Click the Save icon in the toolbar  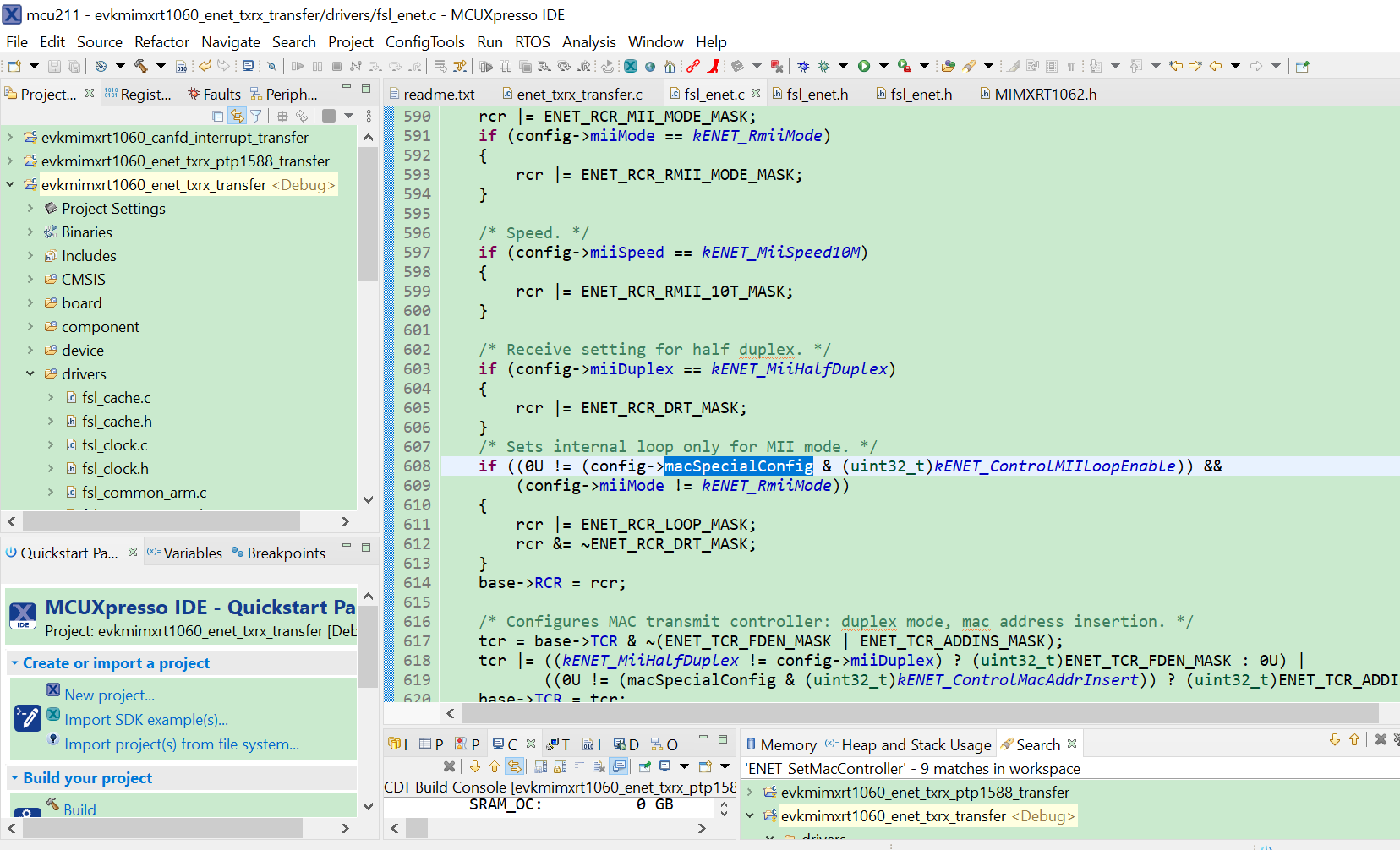click(x=54, y=65)
